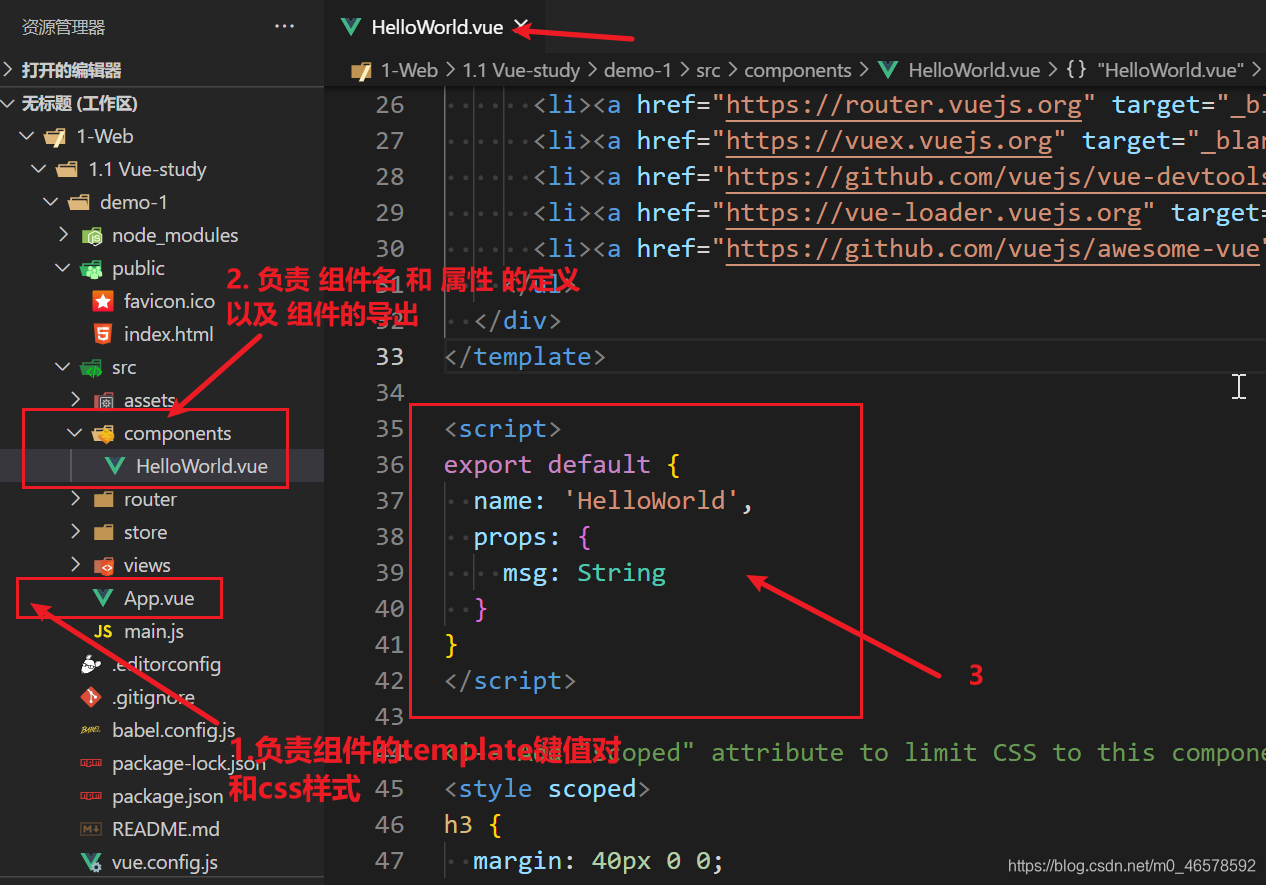This screenshot has width=1266, height=885.
Task: Follow the router.vuejs.org link in code
Action: click(x=904, y=105)
